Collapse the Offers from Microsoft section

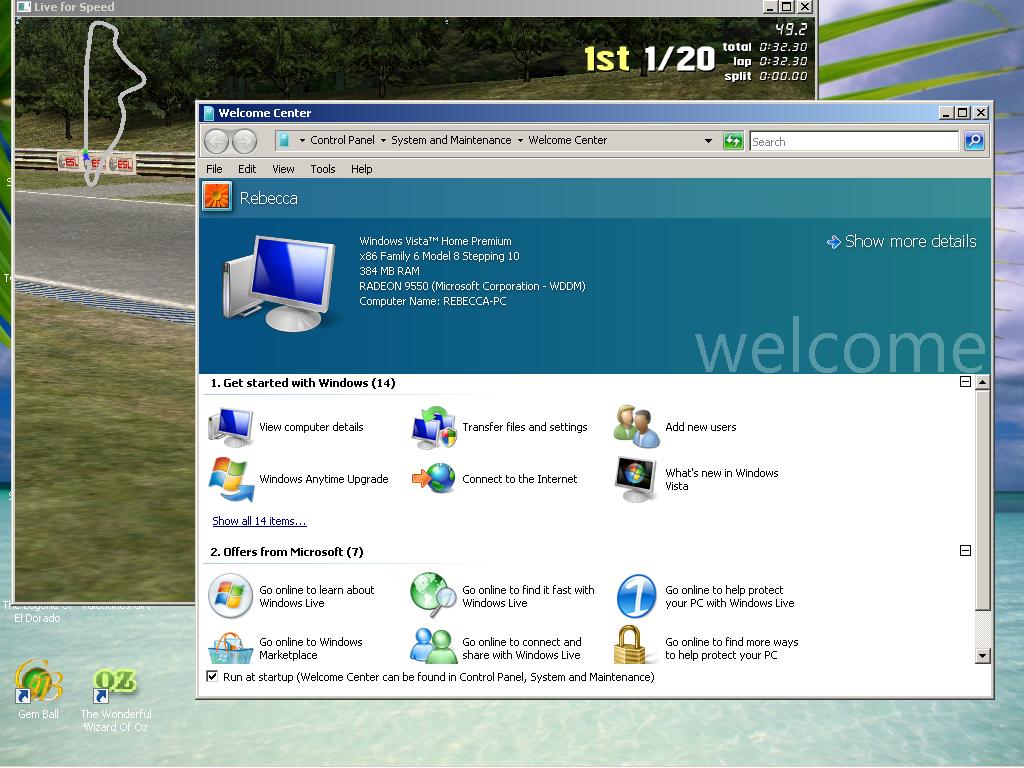point(965,551)
